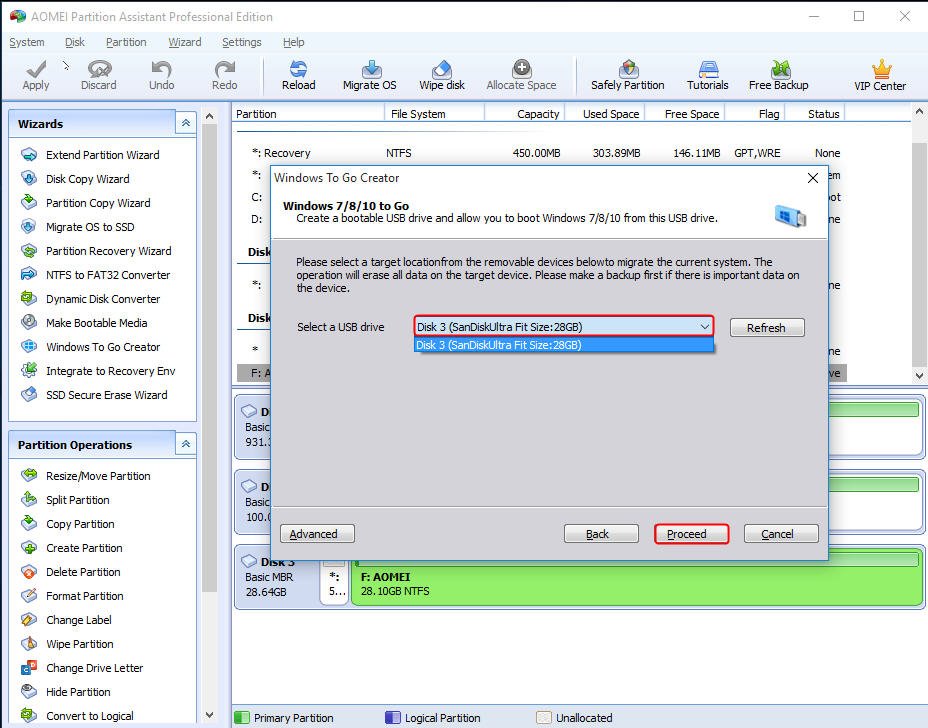Click the Discard toolbar icon
The height and width of the screenshot is (728, 928).
[98, 75]
